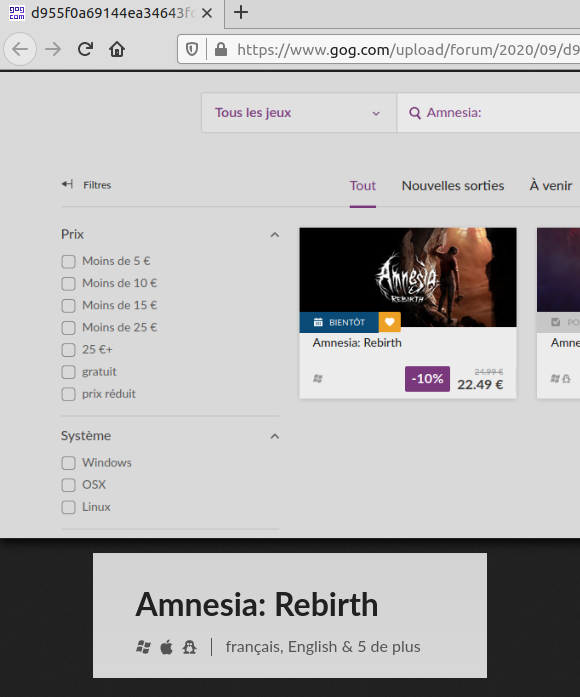This screenshot has width=580, height=697.
Task: Check the Windows system filter
Action: [68, 463]
